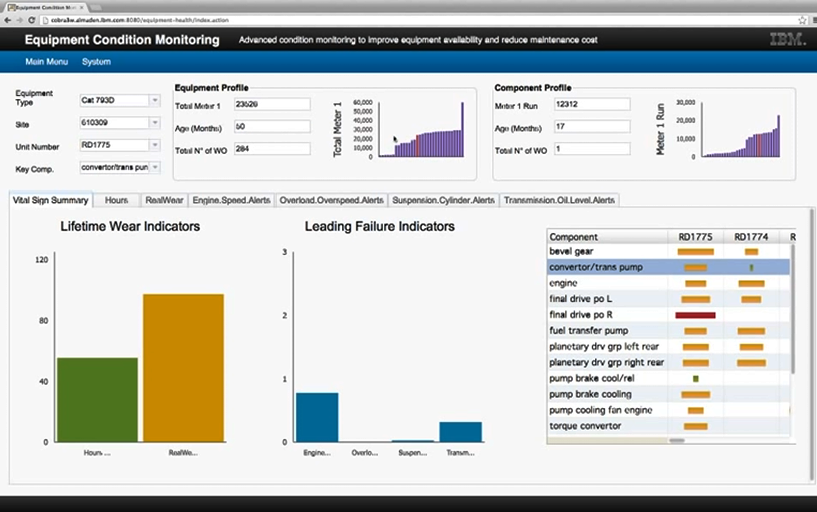The image size is (817, 512).
Task: Click the convertor/trans pump key comp field
Action: click(115, 167)
